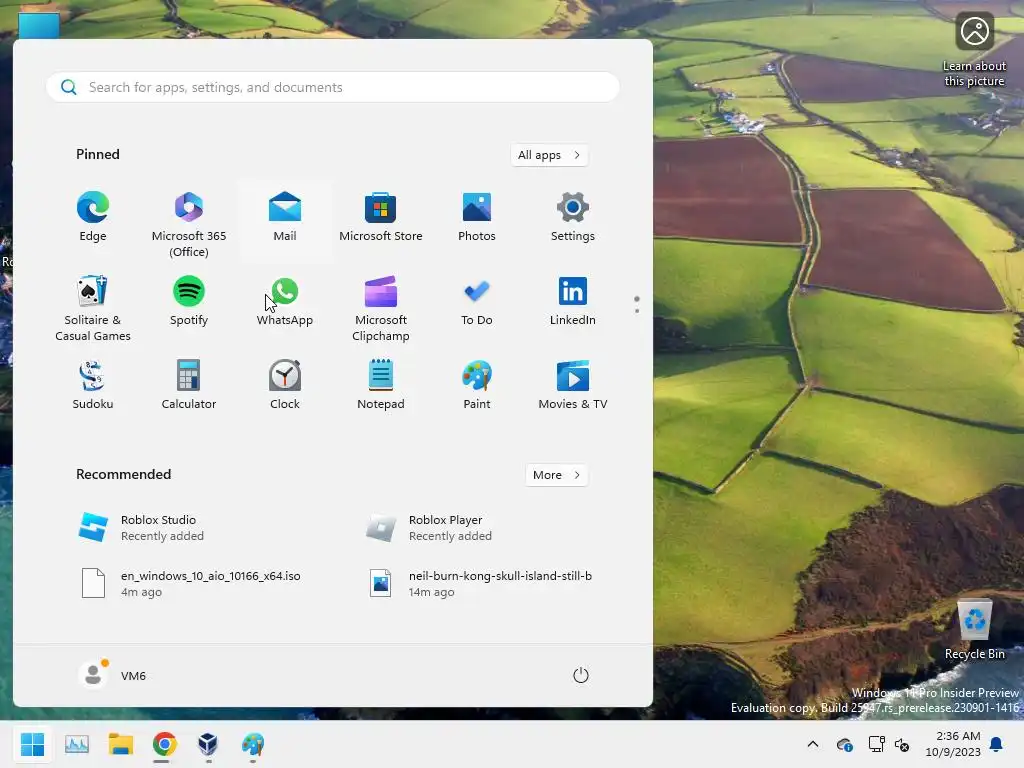Open Notepad
Screen dimensions: 1024x768
point(381,385)
